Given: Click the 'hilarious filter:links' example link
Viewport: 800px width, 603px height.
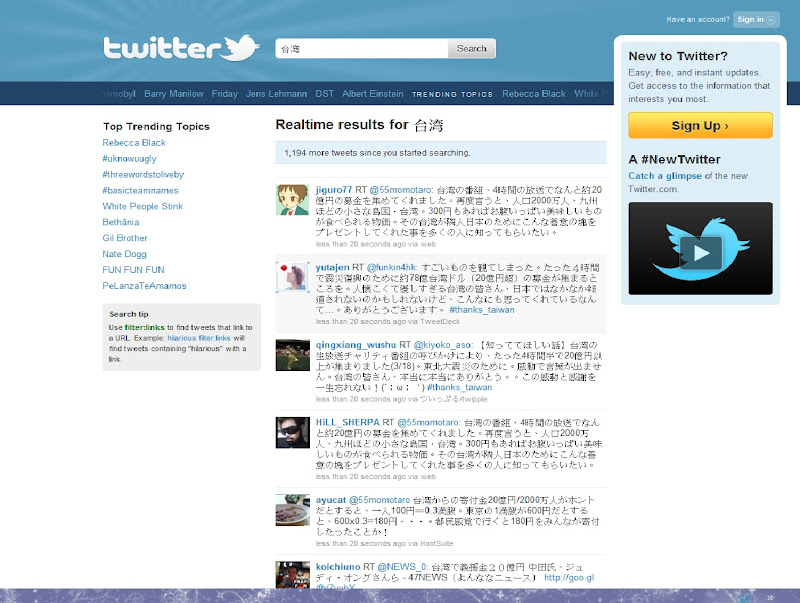Looking at the screenshot, I should [199, 338].
